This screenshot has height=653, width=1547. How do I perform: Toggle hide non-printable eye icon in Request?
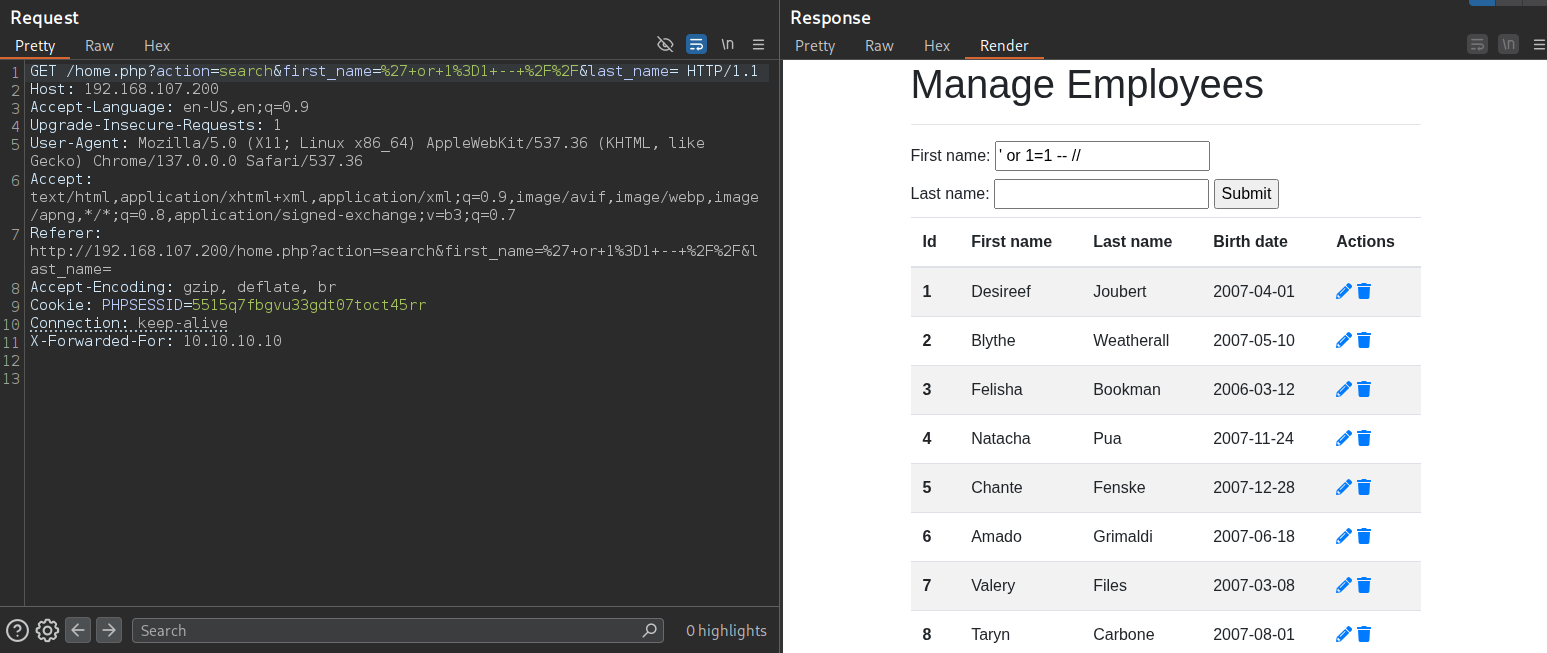tap(665, 44)
